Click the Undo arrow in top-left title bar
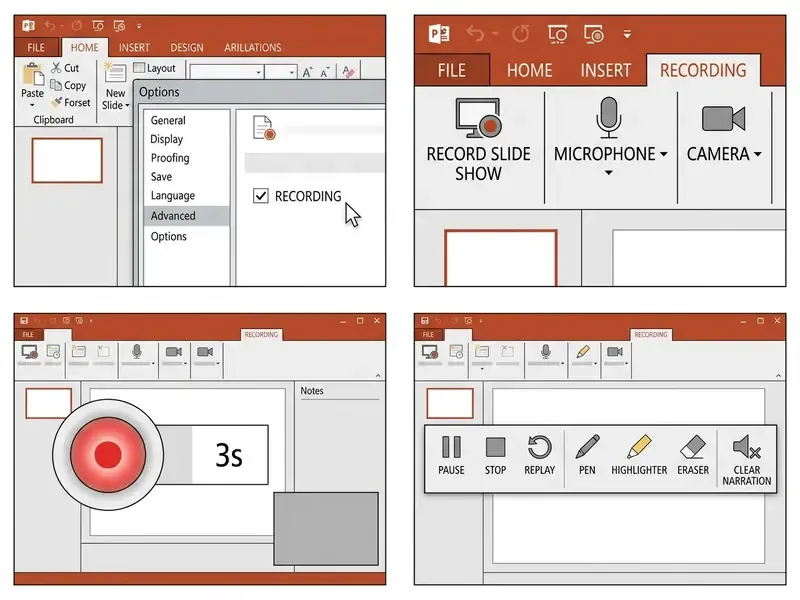Image resolution: width=800 pixels, height=600 pixels. point(49,25)
